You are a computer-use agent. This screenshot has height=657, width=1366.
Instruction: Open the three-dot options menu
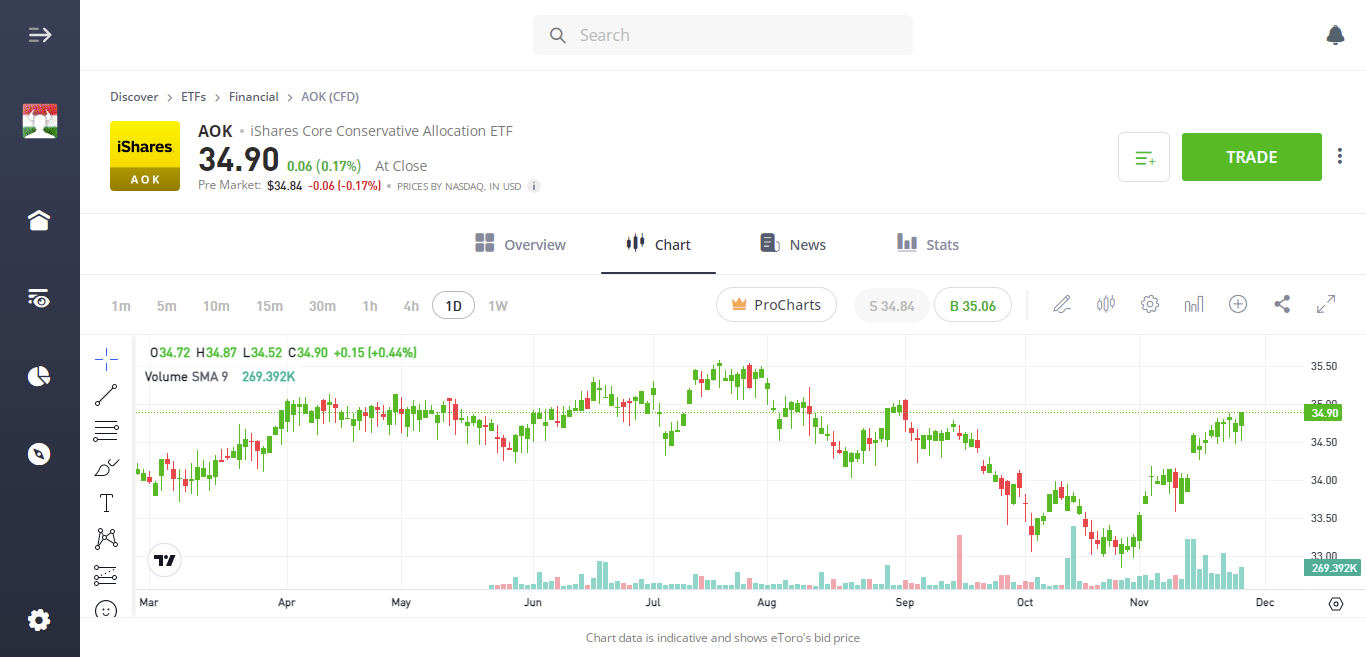click(1339, 156)
